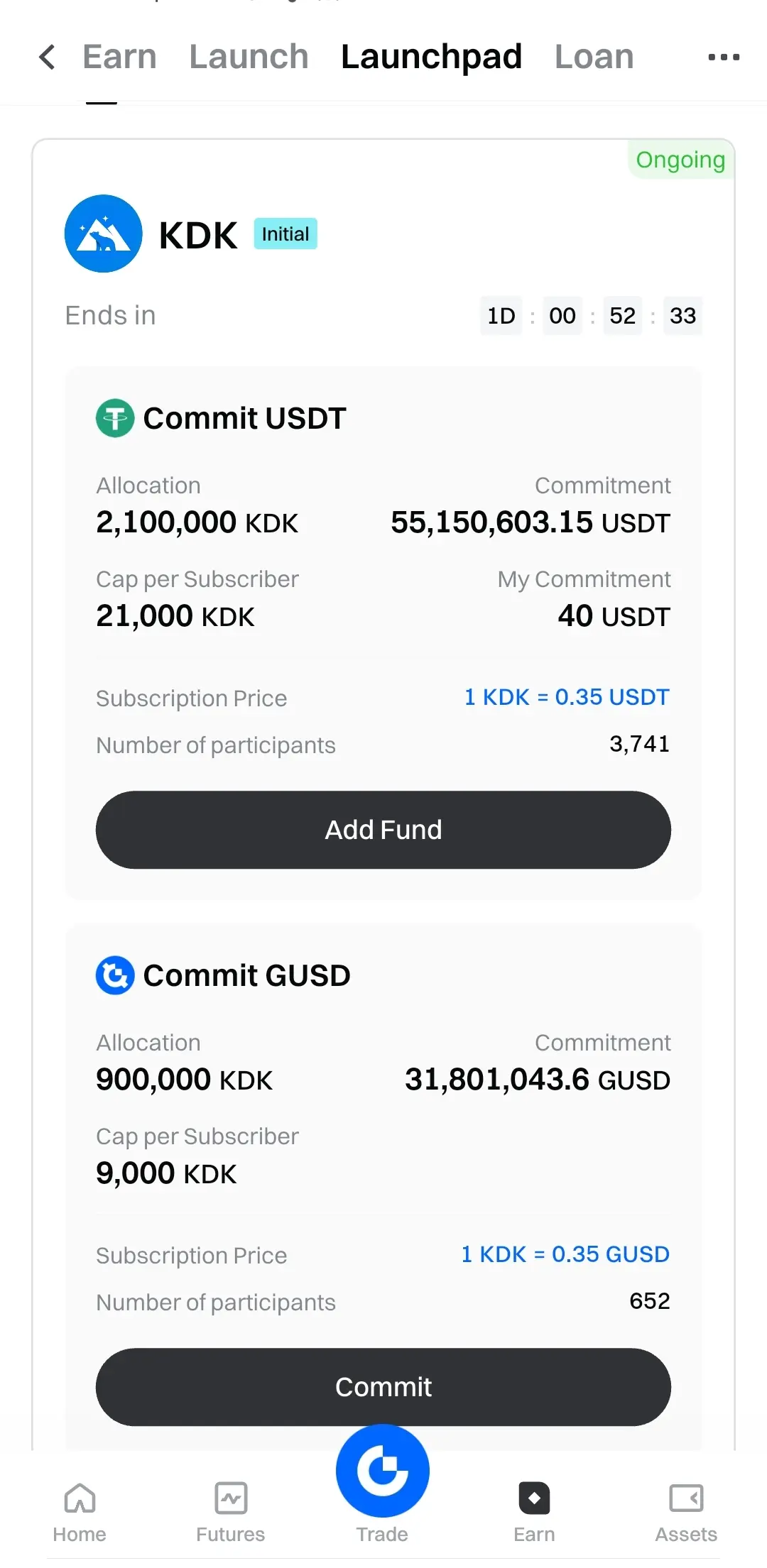The image size is (767, 1568).
Task: Select the Loan tab
Action: pos(594,57)
